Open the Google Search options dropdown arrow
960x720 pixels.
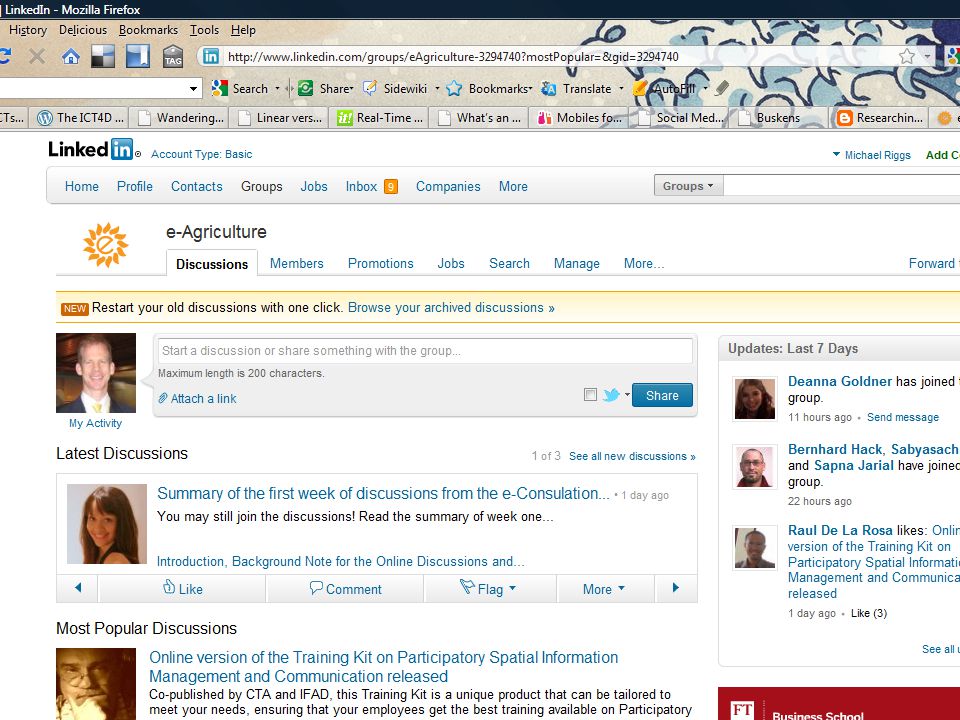pos(277,89)
